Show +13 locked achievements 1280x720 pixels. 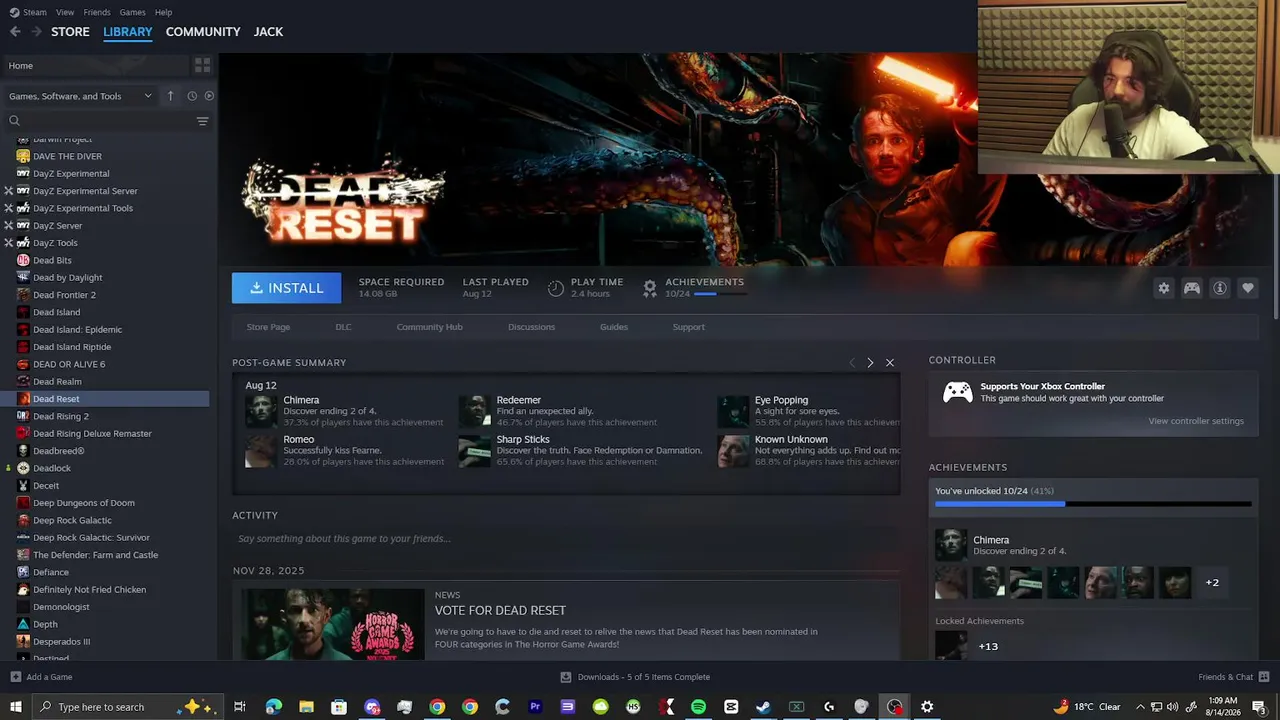point(988,646)
